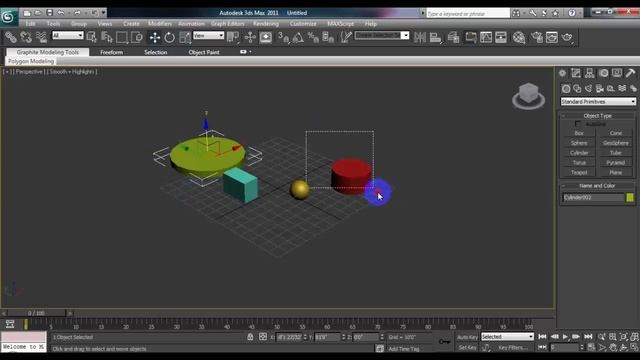Switch to the Modify command panel tab
This screenshot has width=640, height=360.
576,73
